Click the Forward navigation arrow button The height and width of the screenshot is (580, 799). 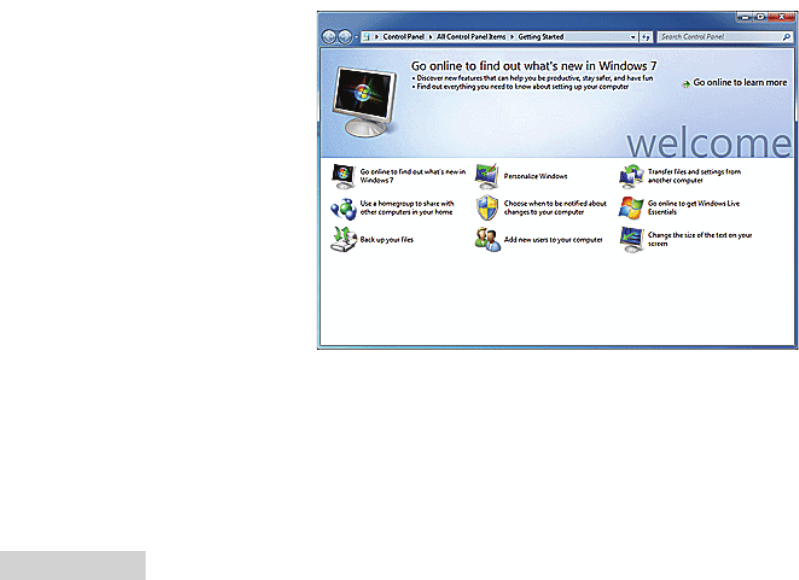click(345, 37)
